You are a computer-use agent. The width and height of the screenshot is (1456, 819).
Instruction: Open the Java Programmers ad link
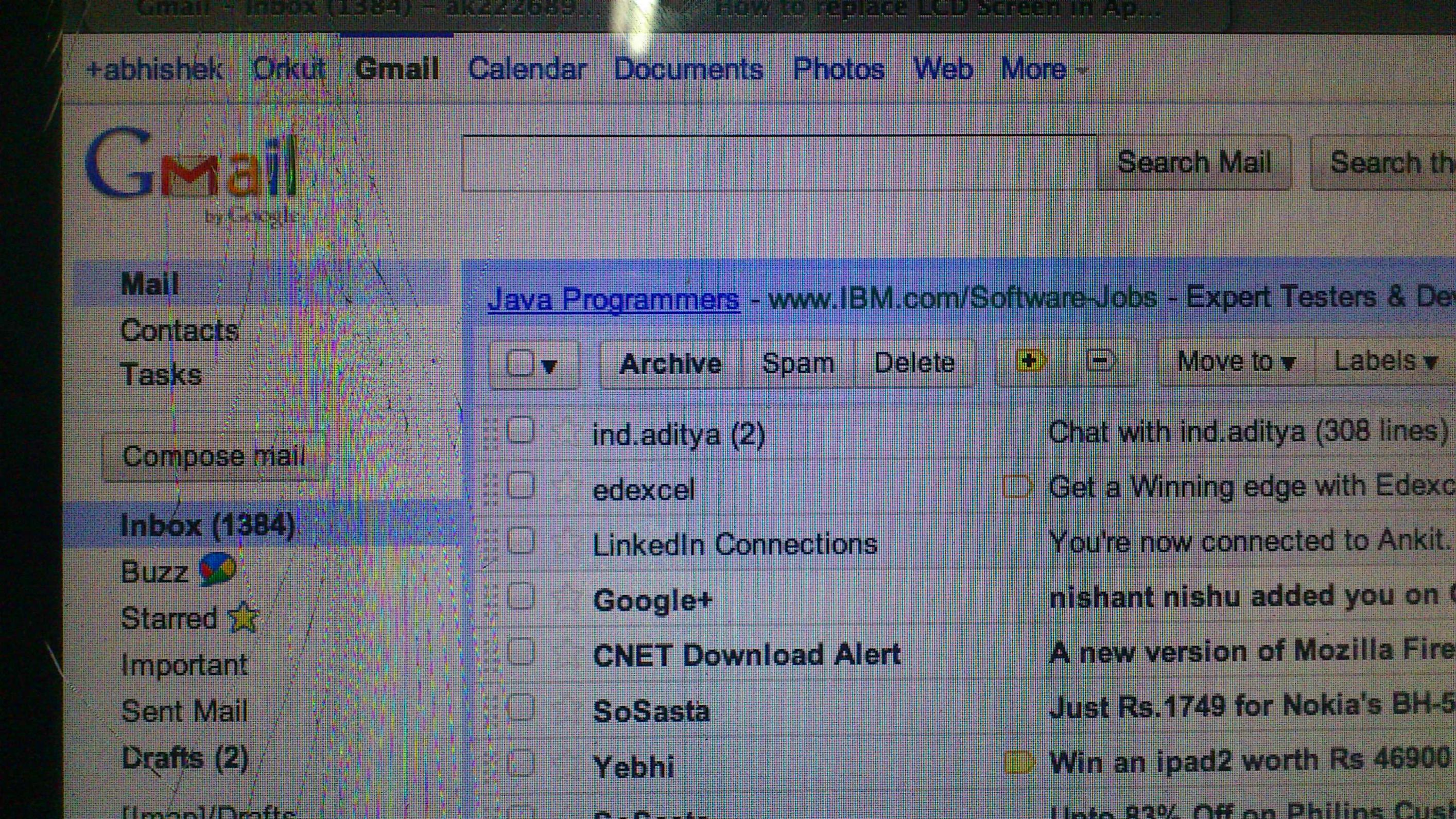tap(613, 299)
